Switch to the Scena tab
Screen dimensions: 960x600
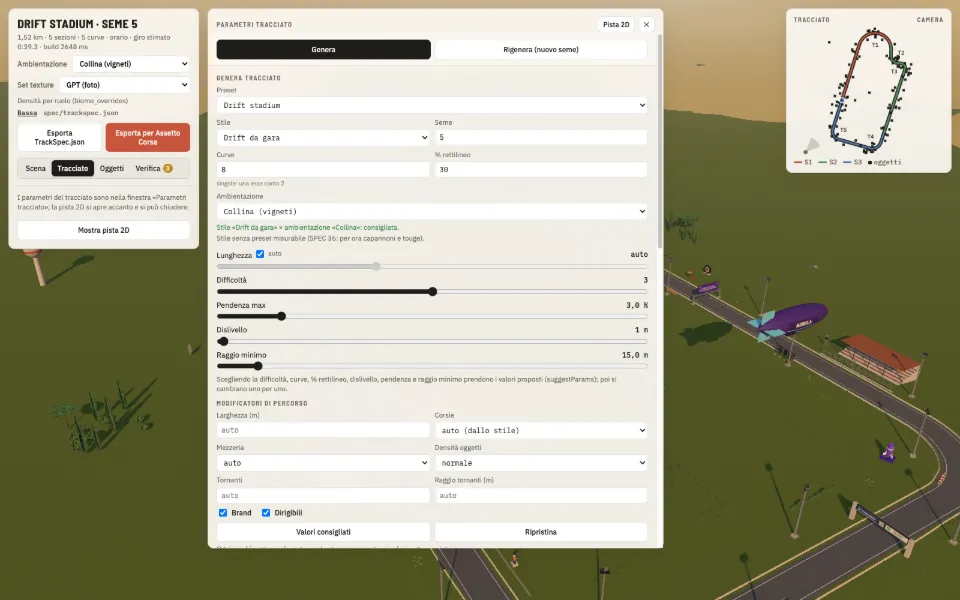(36, 168)
